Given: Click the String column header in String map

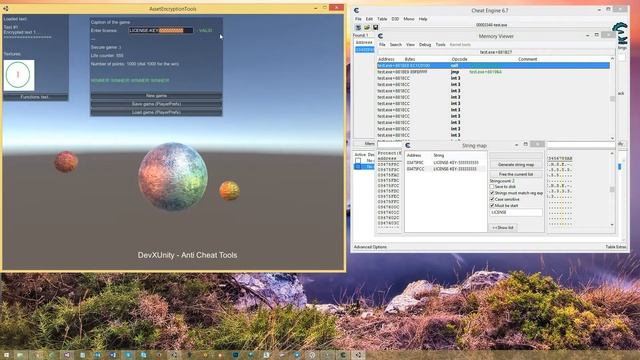Looking at the screenshot, I should click(439, 155).
